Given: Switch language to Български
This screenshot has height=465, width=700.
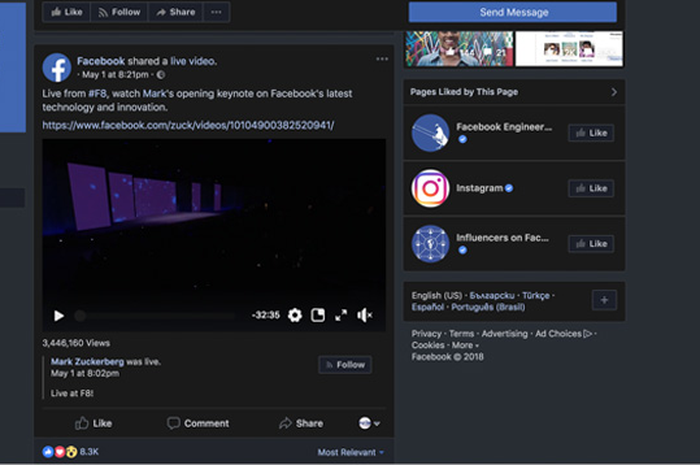Looking at the screenshot, I should click(492, 295).
